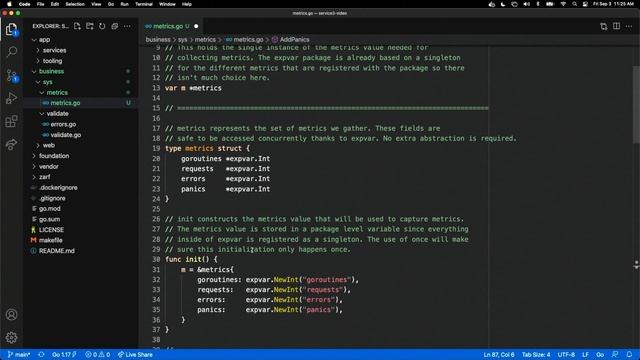Viewport: 640px width, 360px height.
Task: Click the Ln 87, Col 6 position indicator
Action: pos(499,354)
